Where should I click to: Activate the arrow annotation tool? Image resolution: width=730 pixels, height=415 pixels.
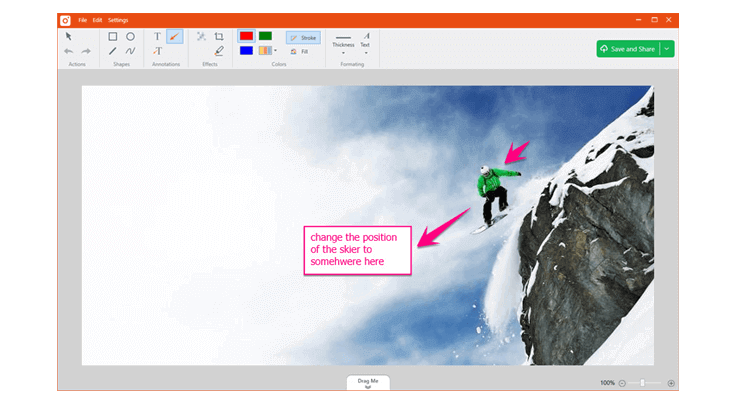click(x=175, y=36)
